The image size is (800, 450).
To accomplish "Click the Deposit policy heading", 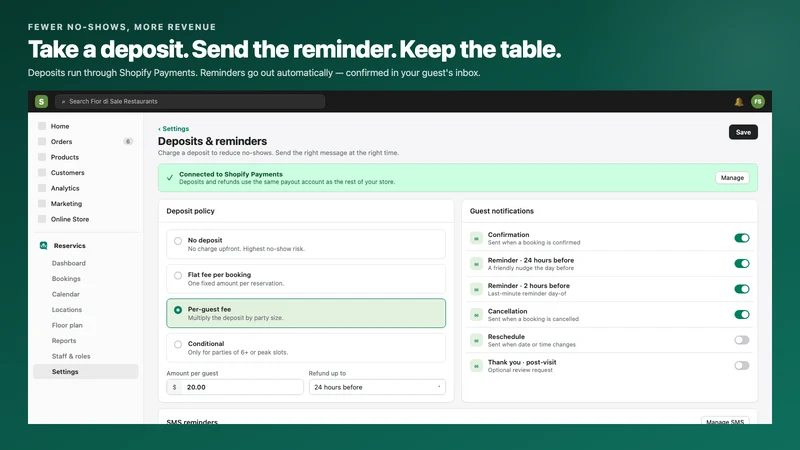I will [190, 211].
